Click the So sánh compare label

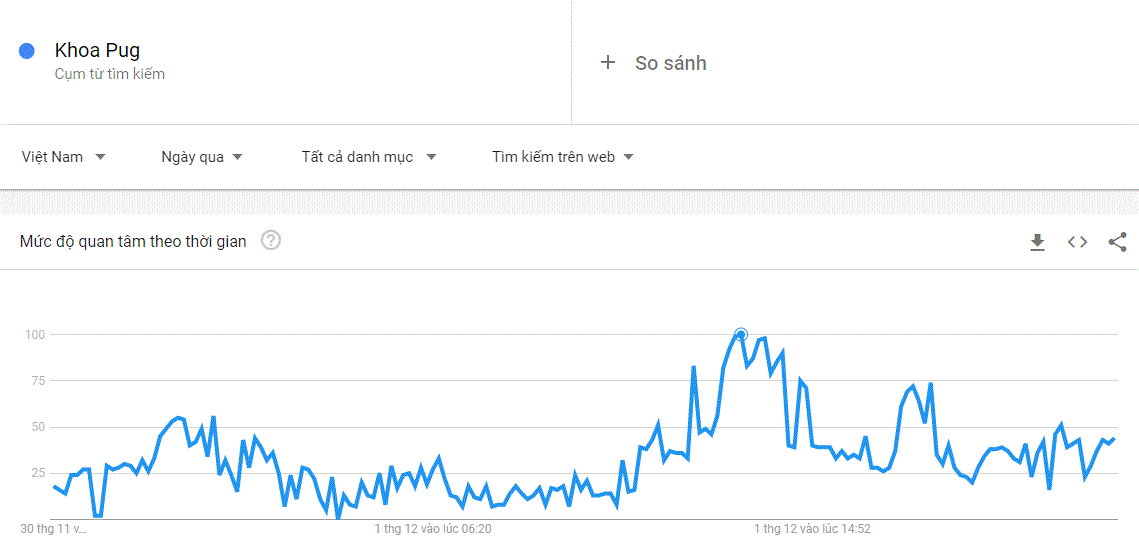[x=670, y=63]
